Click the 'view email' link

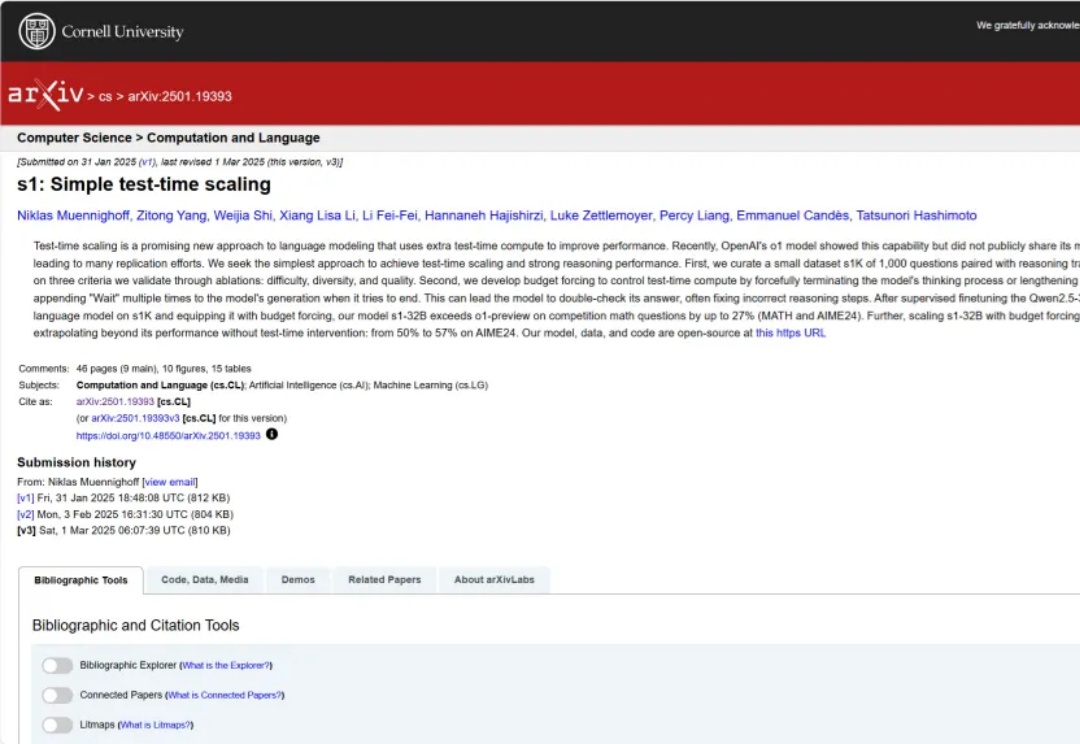pyautogui.click(x=170, y=482)
